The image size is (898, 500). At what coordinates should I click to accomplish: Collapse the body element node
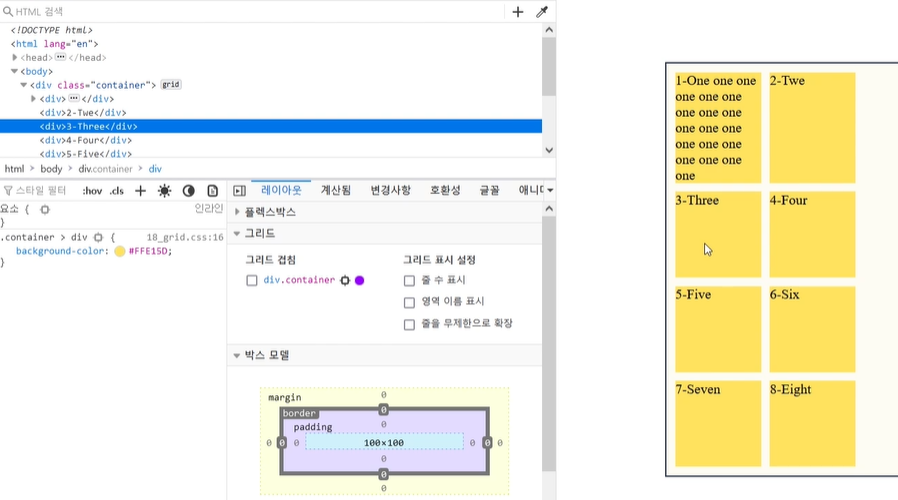tap(14, 71)
